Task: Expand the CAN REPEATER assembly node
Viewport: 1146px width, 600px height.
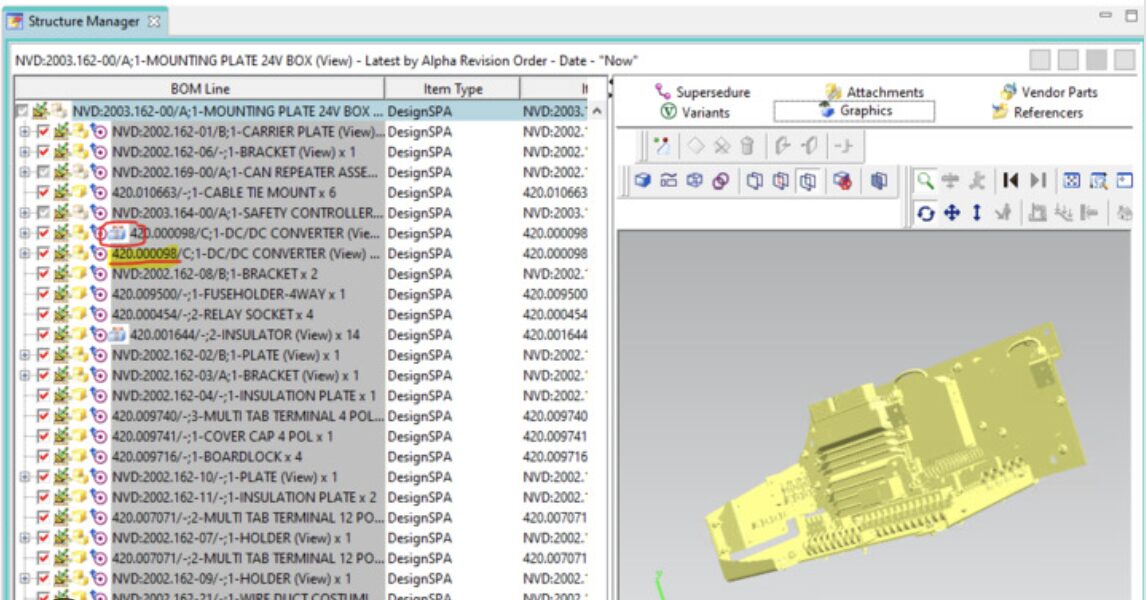Action: coord(24,172)
